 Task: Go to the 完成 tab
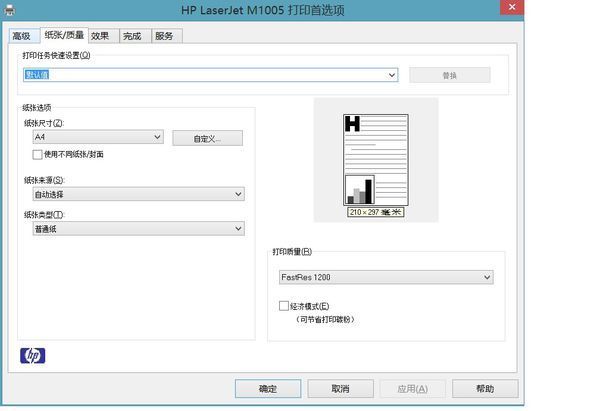[132, 36]
